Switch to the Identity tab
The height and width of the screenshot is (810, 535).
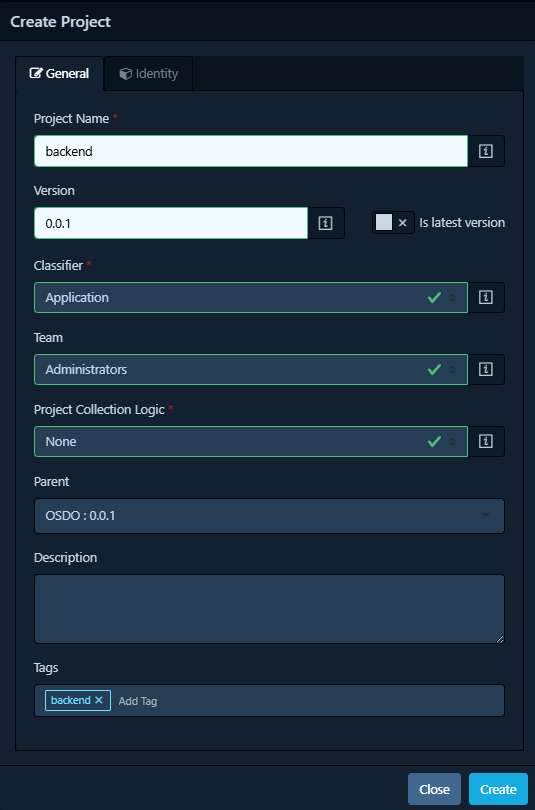click(x=149, y=74)
